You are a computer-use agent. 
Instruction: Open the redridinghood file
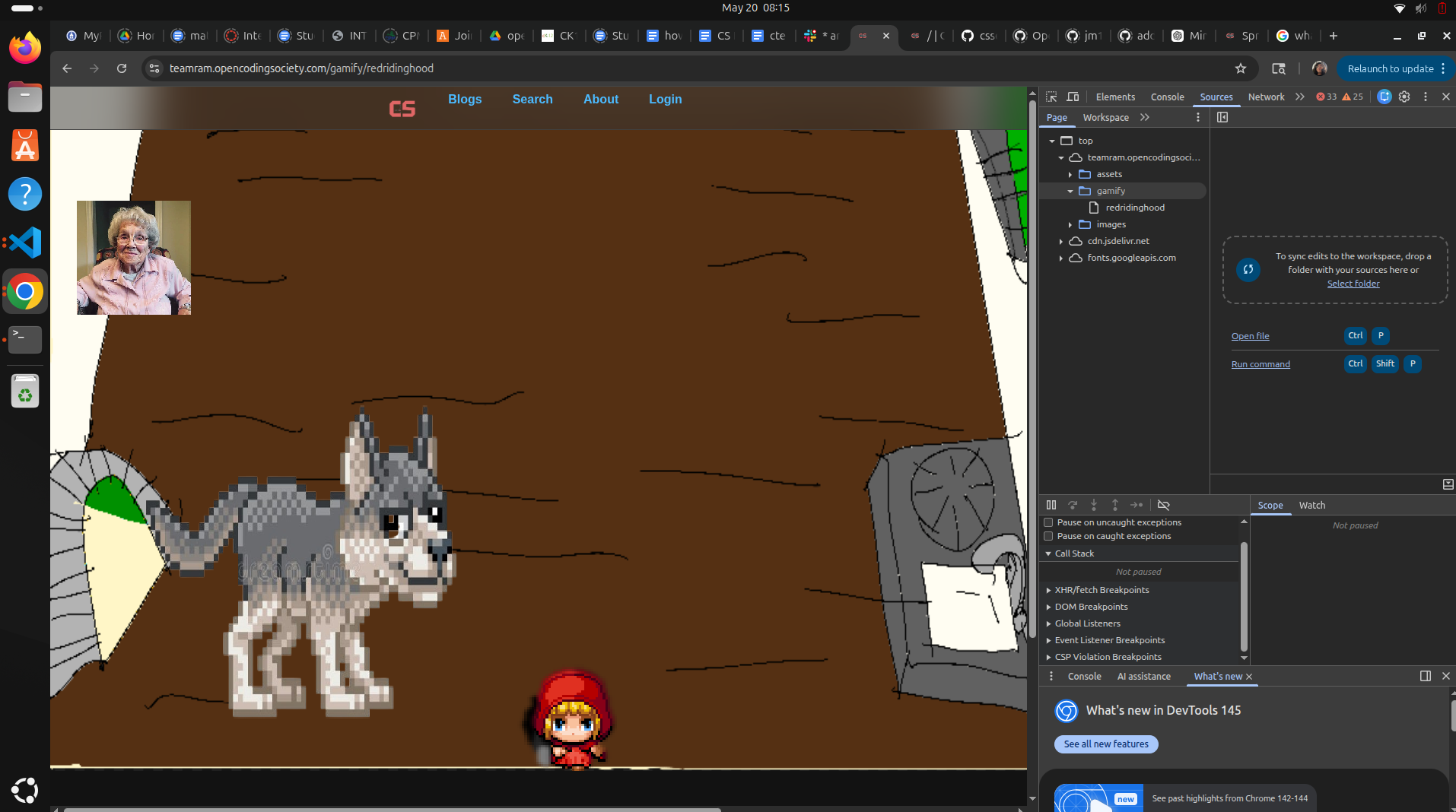pos(1134,208)
